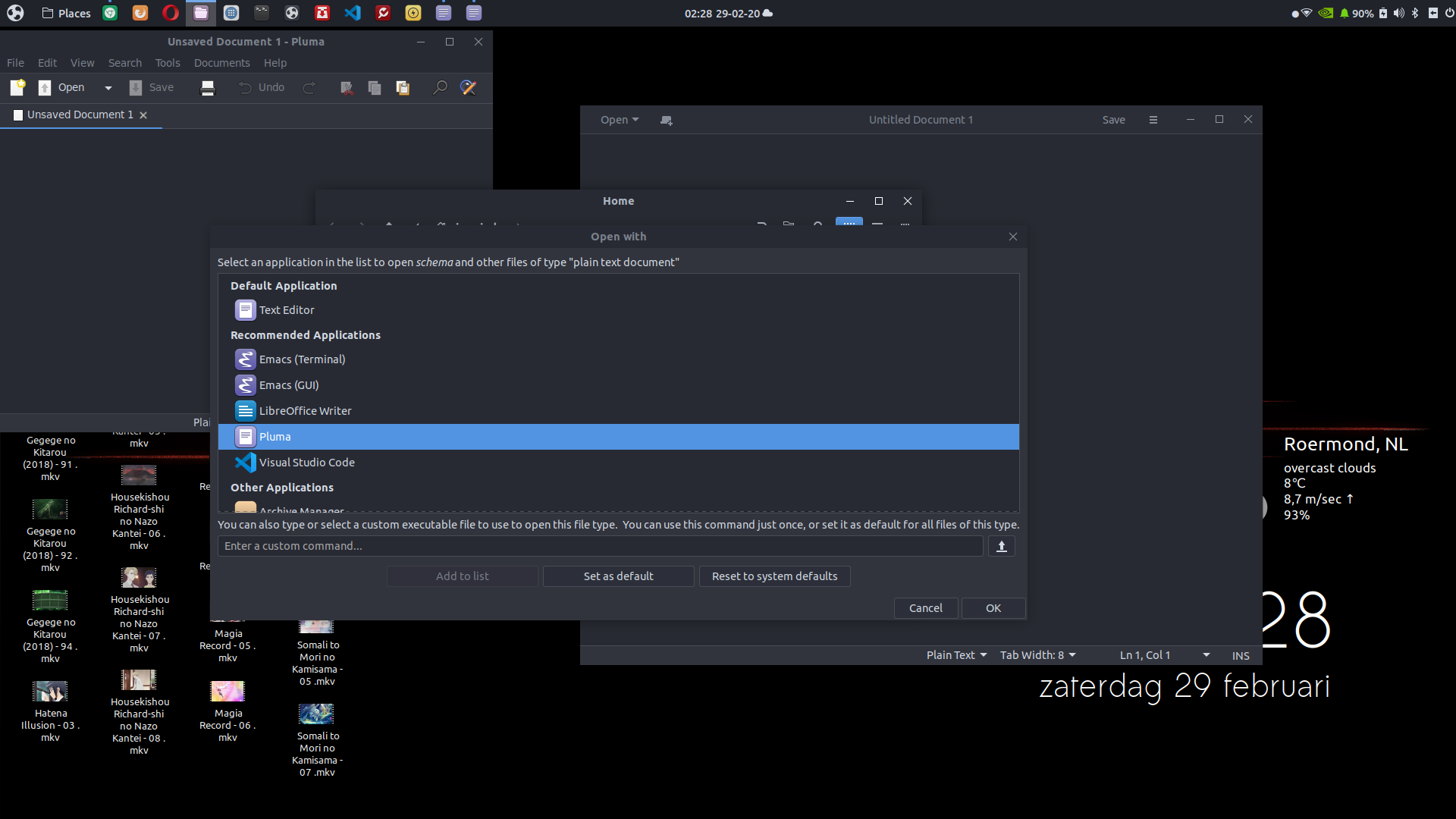
Task: Expand the Tab Width dropdown
Action: [x=1037, y=655]
